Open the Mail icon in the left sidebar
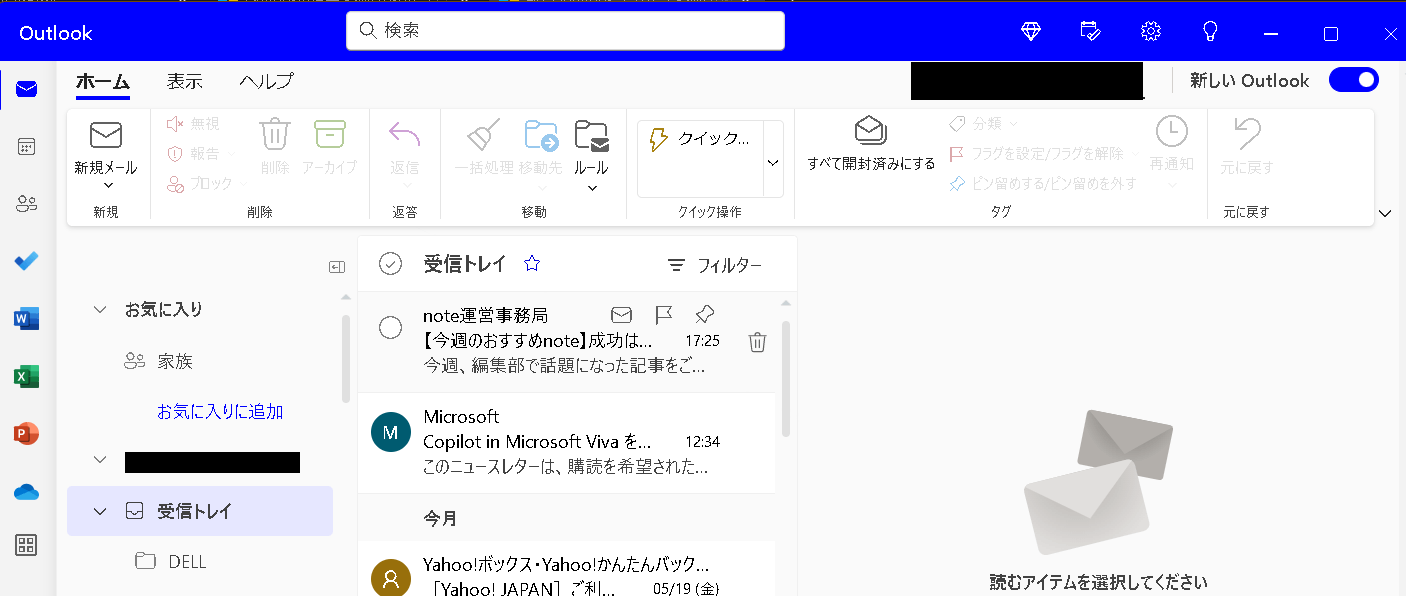Screen dimensions: 1406x596 pyautogui.click(x=27, y=90)
